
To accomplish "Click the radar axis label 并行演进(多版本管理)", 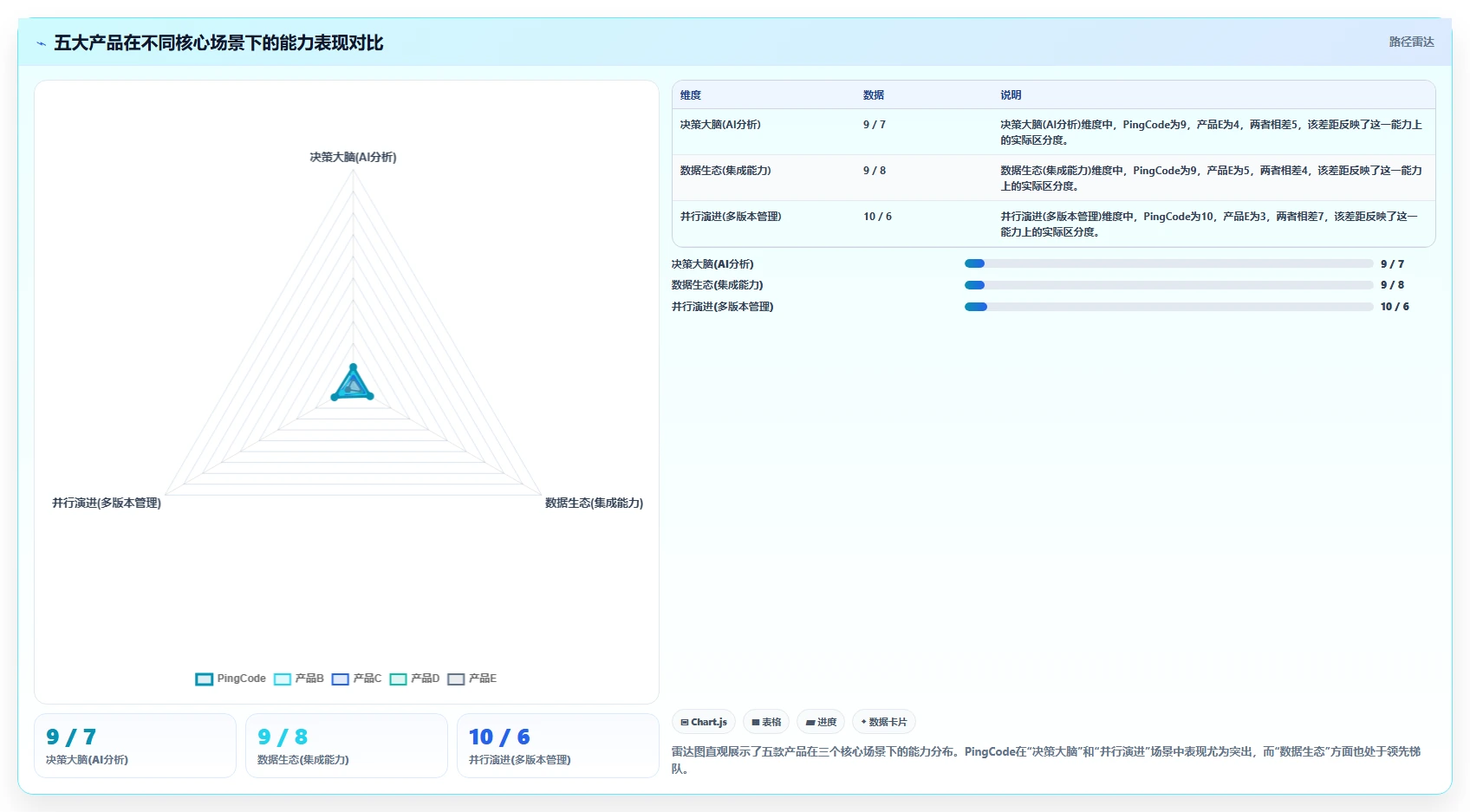I will 107,503.
